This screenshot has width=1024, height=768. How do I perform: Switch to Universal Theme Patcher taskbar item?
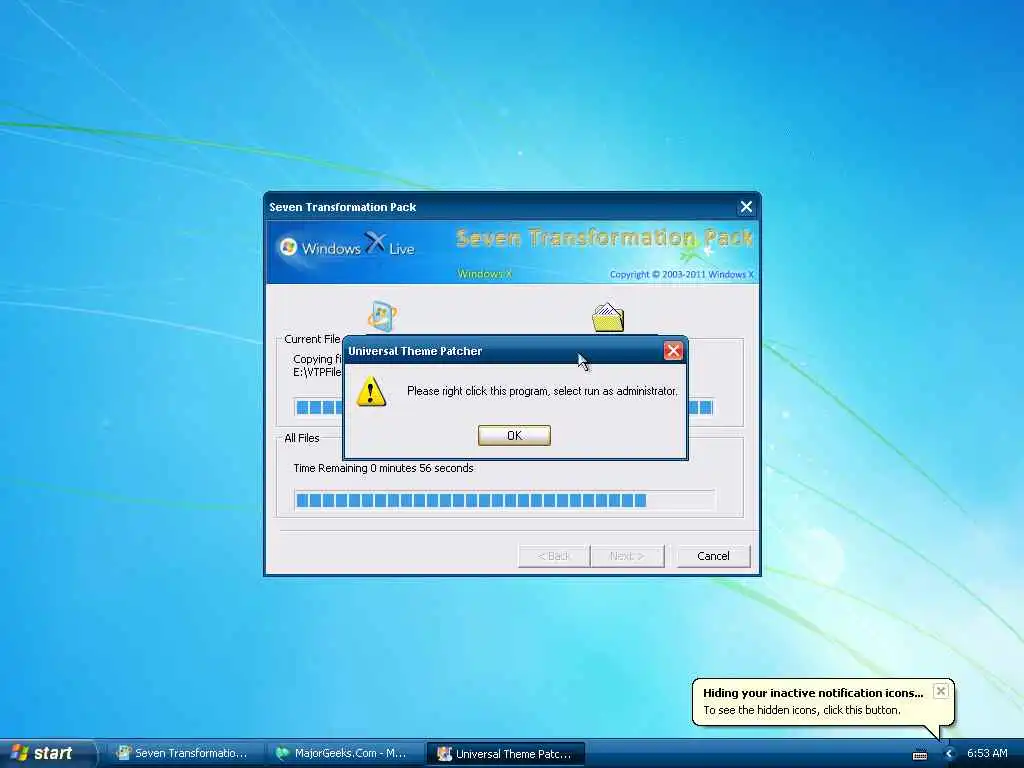pos(505,754)
